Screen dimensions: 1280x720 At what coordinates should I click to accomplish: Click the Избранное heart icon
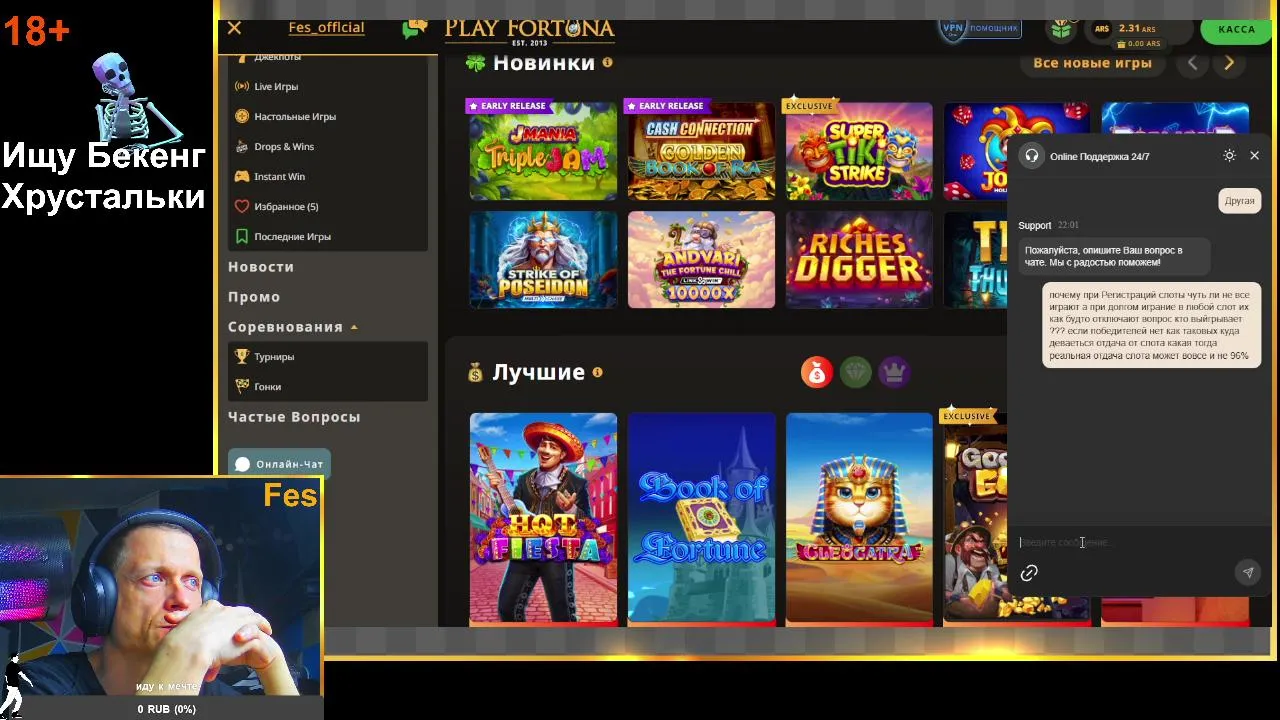point(242,207)
